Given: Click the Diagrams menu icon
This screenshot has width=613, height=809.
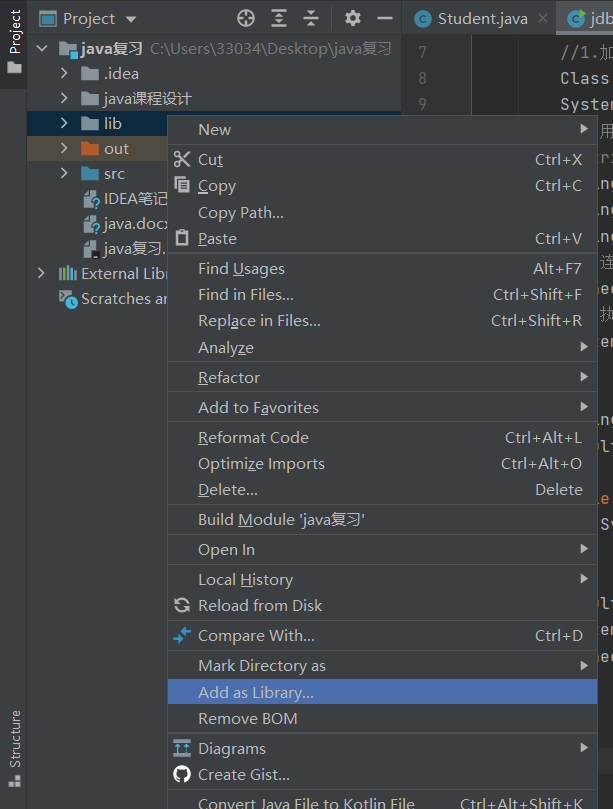Looking at the screenshot, I should pyautogui.click(x=182, y=748).
